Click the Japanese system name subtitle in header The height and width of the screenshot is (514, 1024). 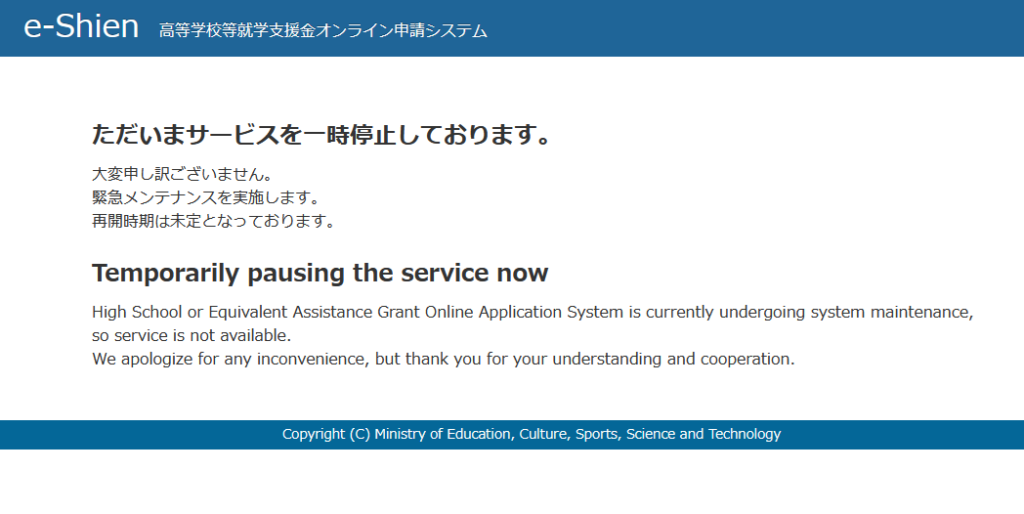(x=323, y=31)
